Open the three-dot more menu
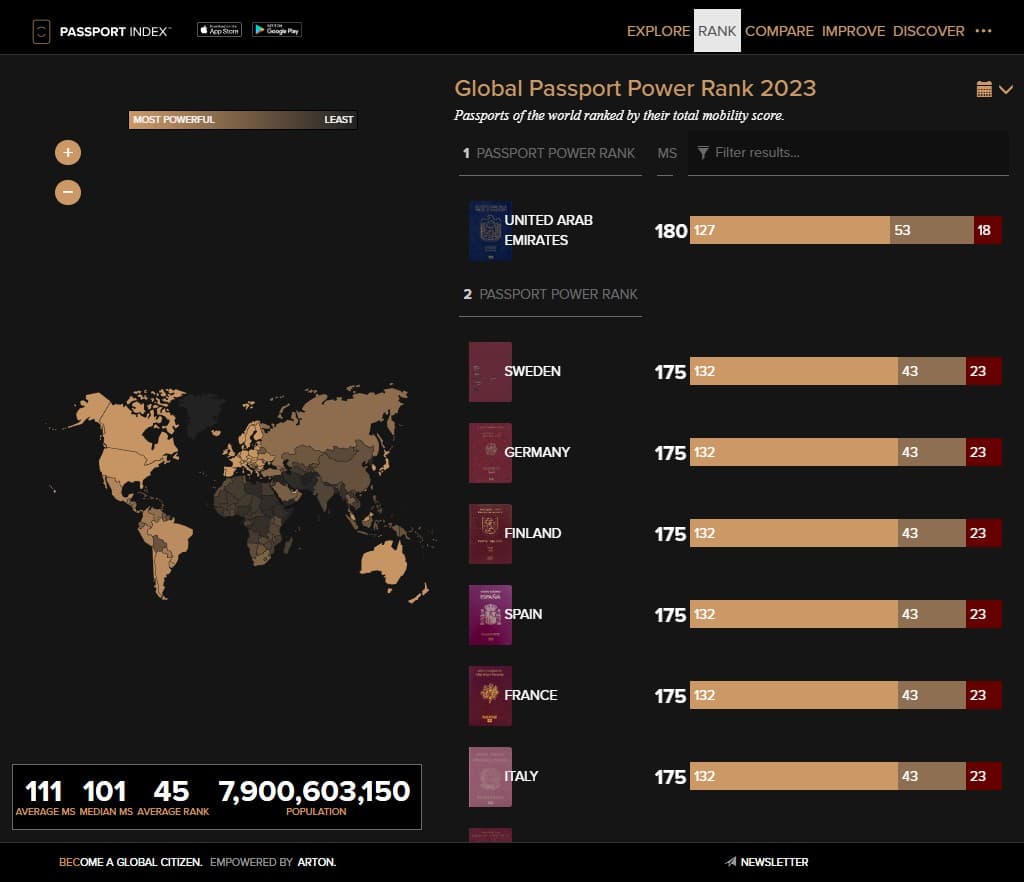The width and height of the screenshot is (1024, 882). coord(983,31)
